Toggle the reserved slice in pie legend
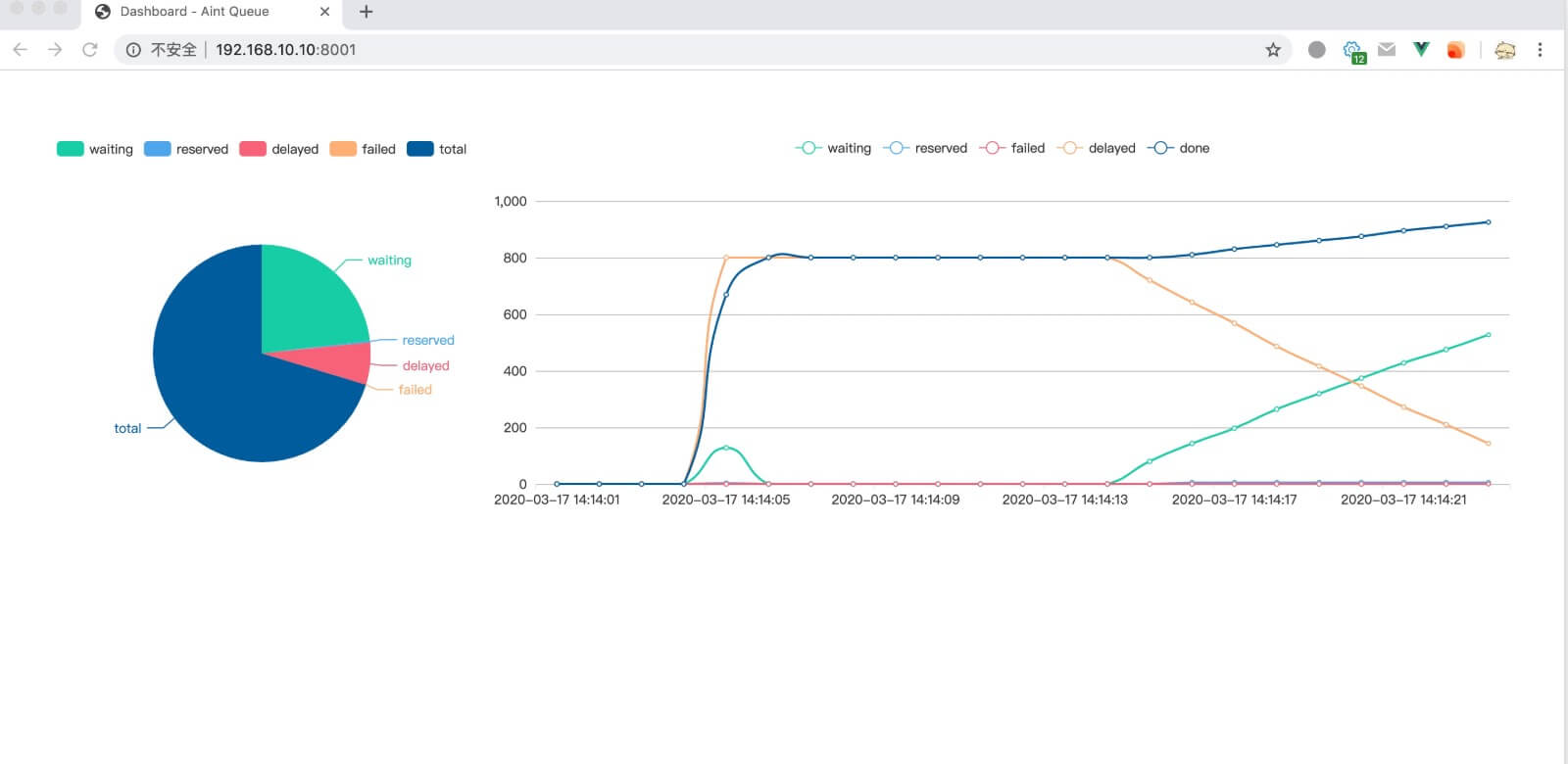 [186, 149]
